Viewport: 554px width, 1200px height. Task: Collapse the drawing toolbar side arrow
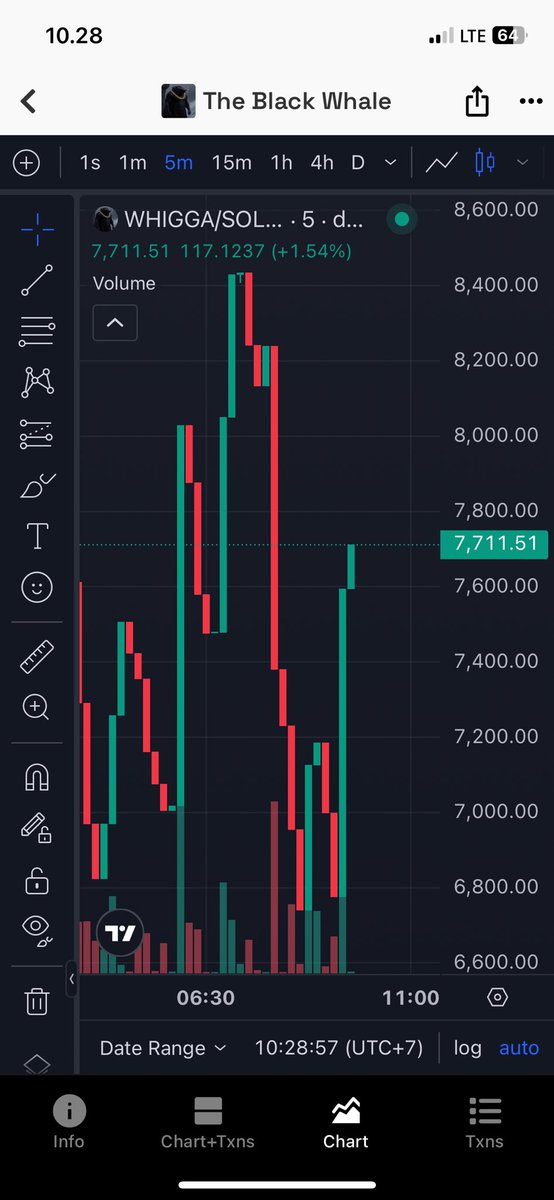71,980
